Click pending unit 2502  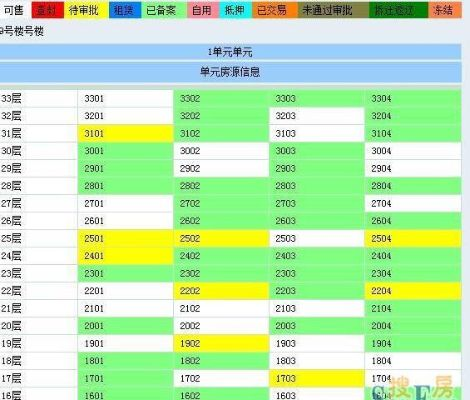coord(221,238)
